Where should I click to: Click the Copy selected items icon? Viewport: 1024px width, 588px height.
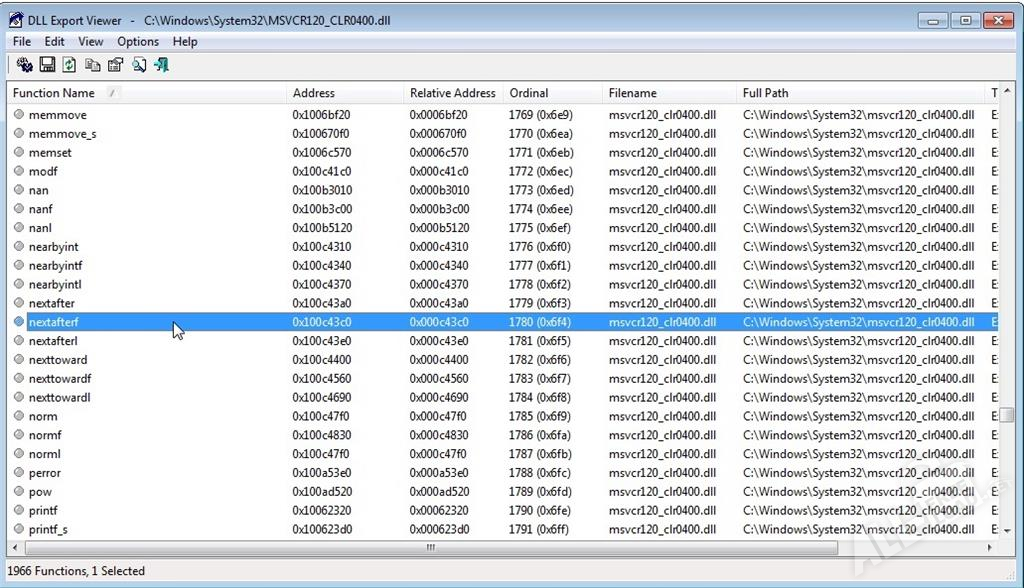tap(92, 65)
